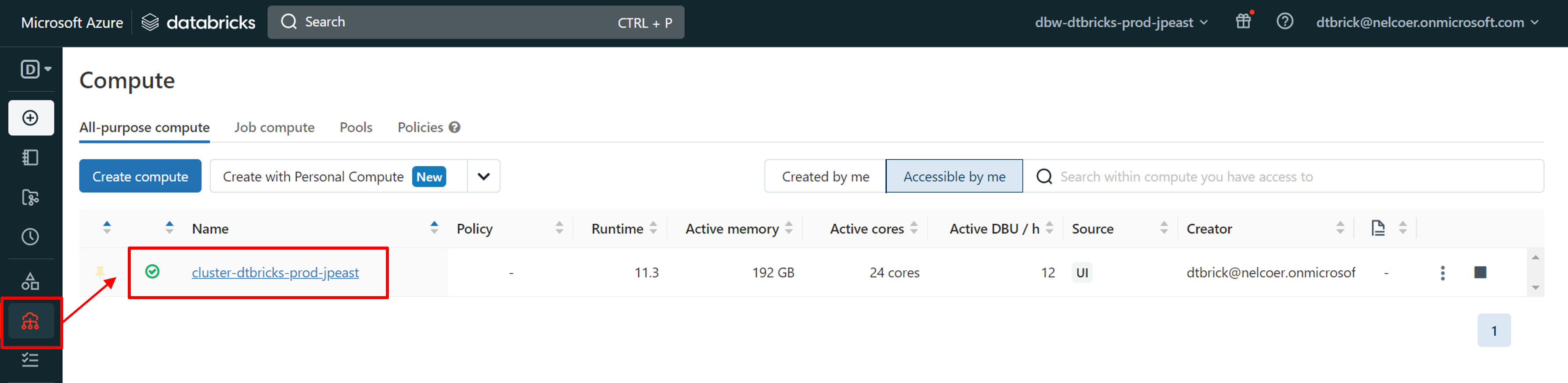Open the Data shapes sidebar icon
Screen dimensions: 1568x383
pyautogui.click(x=30, y=282)
